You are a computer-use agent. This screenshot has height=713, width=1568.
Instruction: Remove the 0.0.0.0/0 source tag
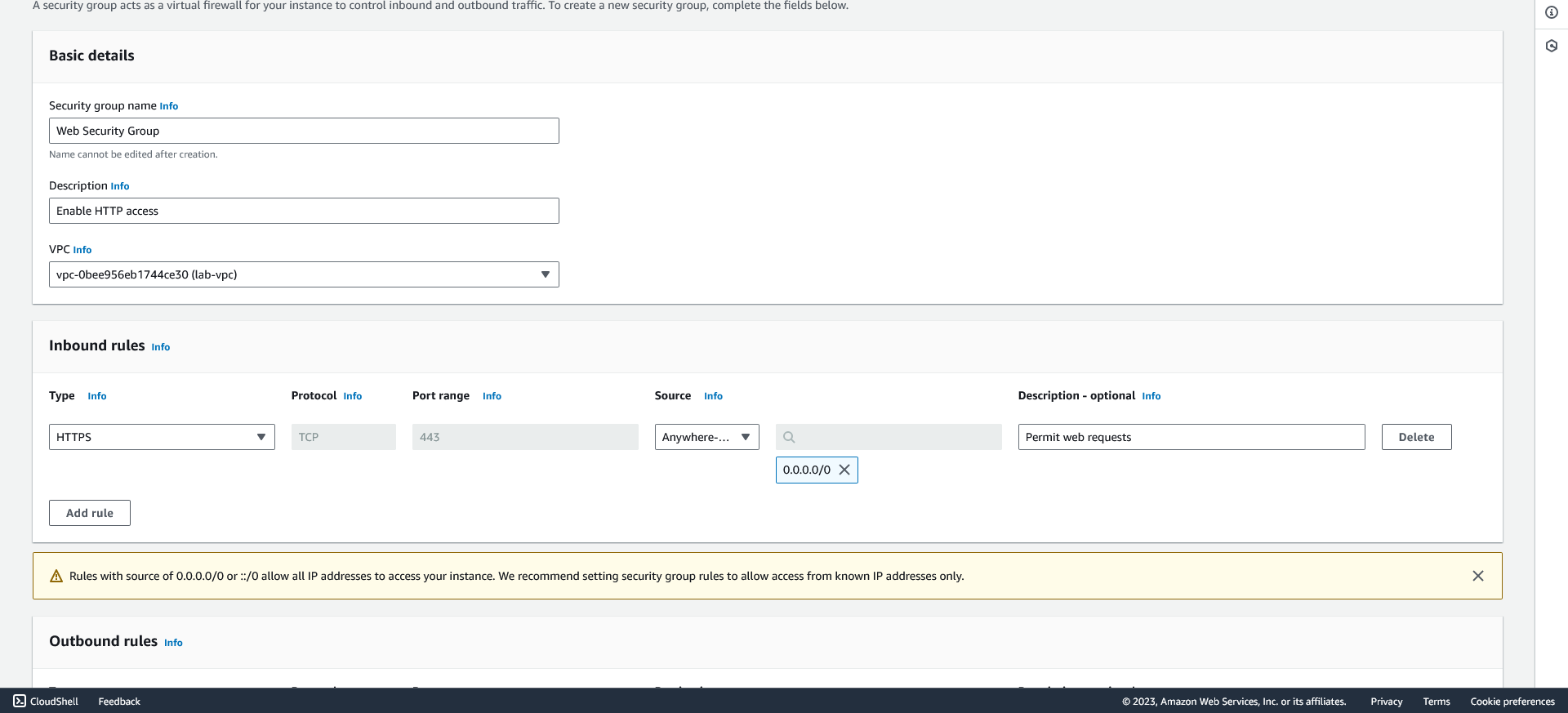[x=844, y=470]
